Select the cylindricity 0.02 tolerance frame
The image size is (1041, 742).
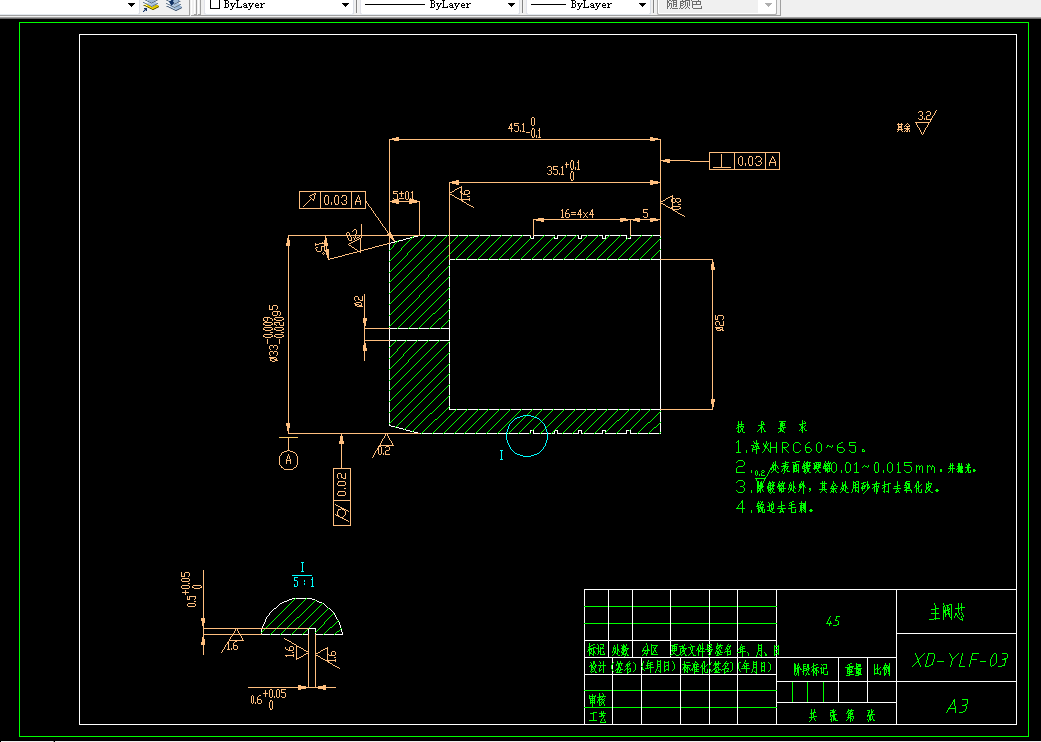point(342,496)
